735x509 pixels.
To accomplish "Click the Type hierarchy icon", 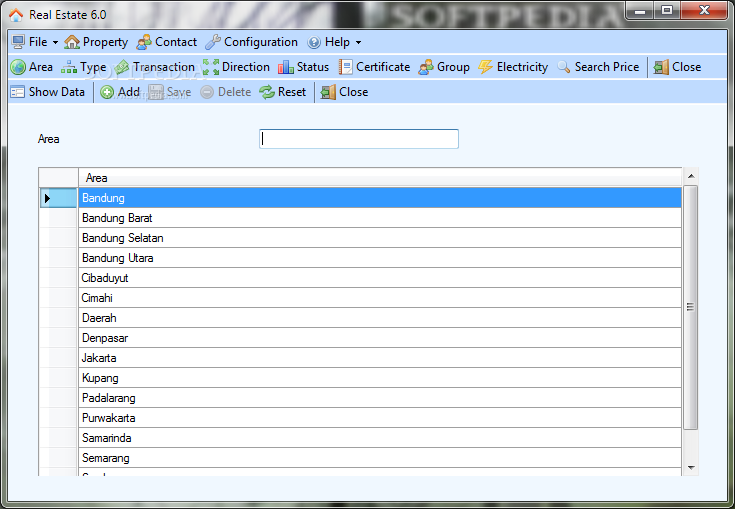I will 69,67.
